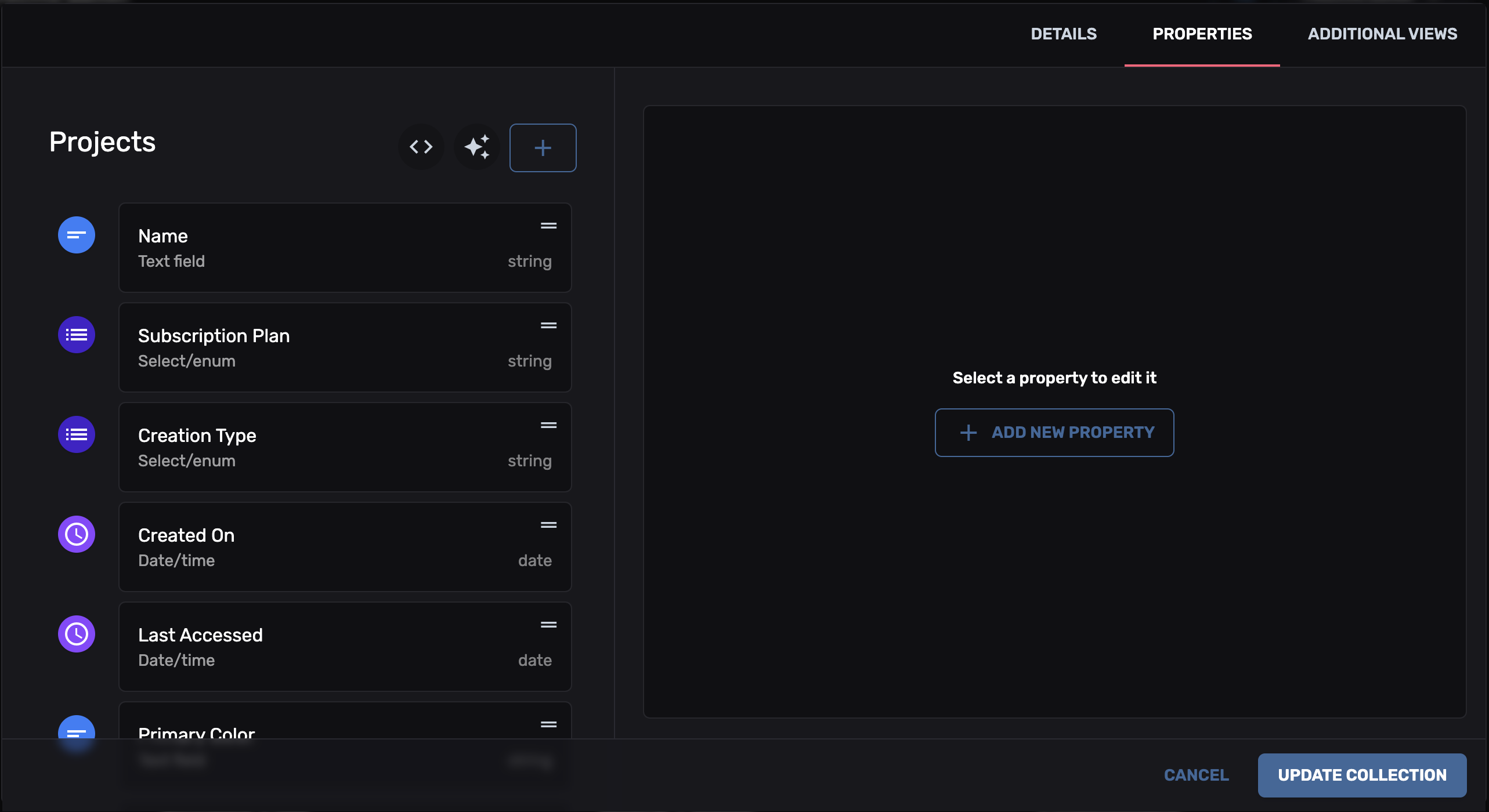
Task: Click the code view icon near Projects
Action: point(421,147)
